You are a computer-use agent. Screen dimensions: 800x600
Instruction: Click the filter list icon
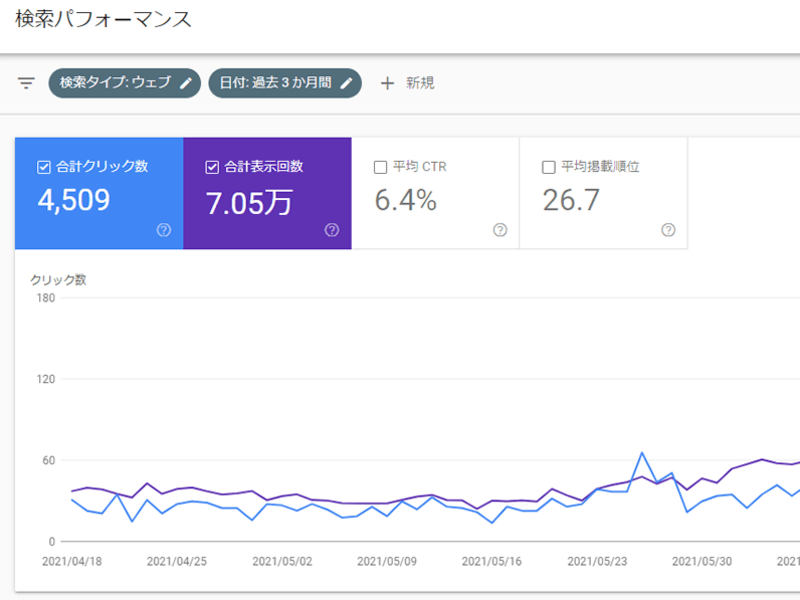[26, 83]
